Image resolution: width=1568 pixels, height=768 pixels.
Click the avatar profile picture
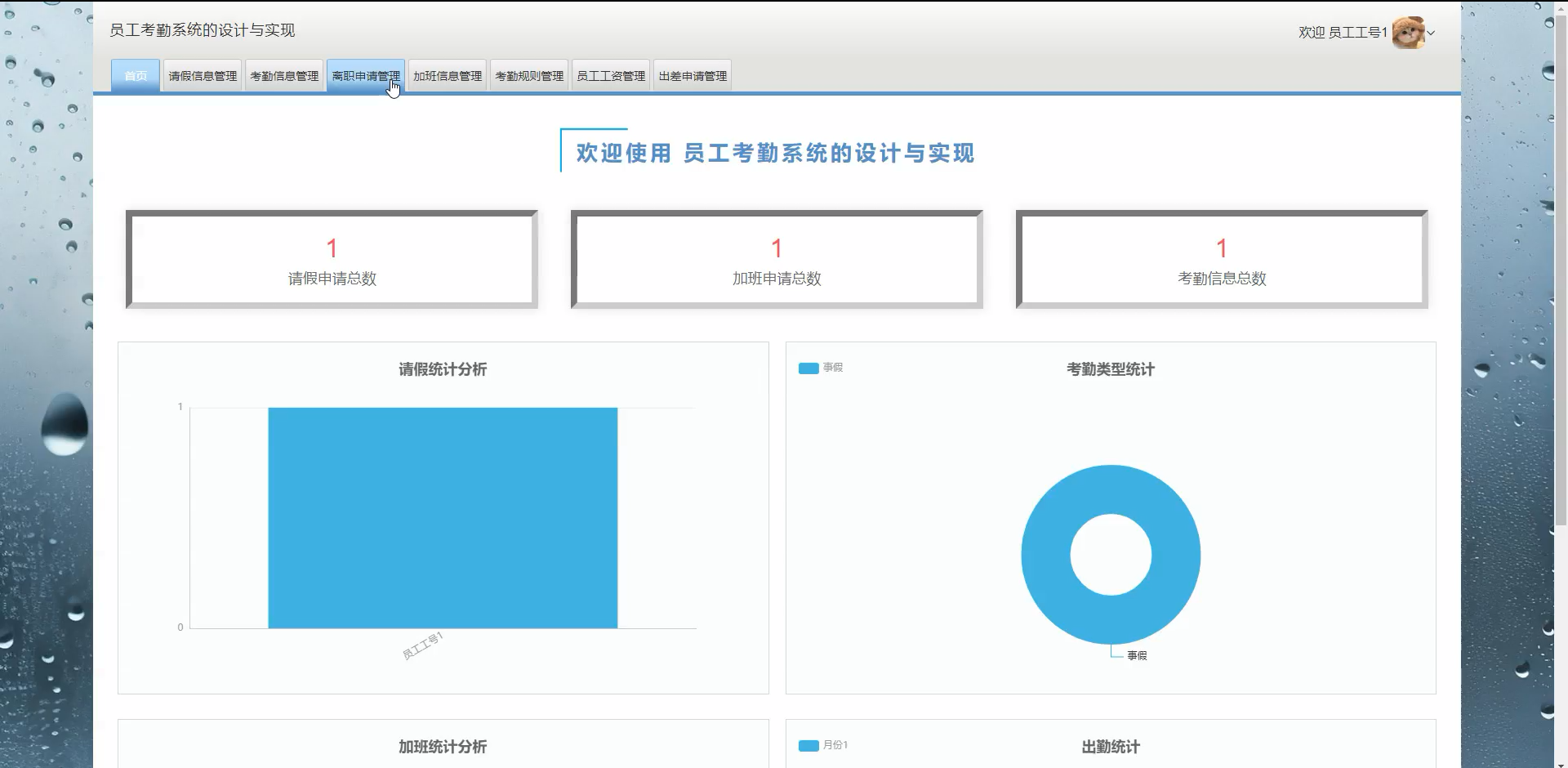click(1410, 33)
